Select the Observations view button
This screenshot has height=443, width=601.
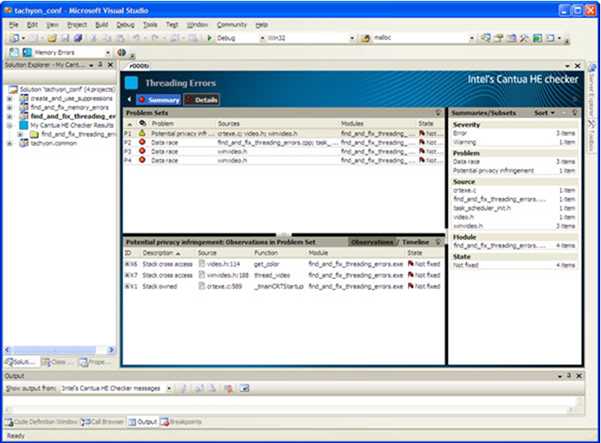tap(372, 242)
